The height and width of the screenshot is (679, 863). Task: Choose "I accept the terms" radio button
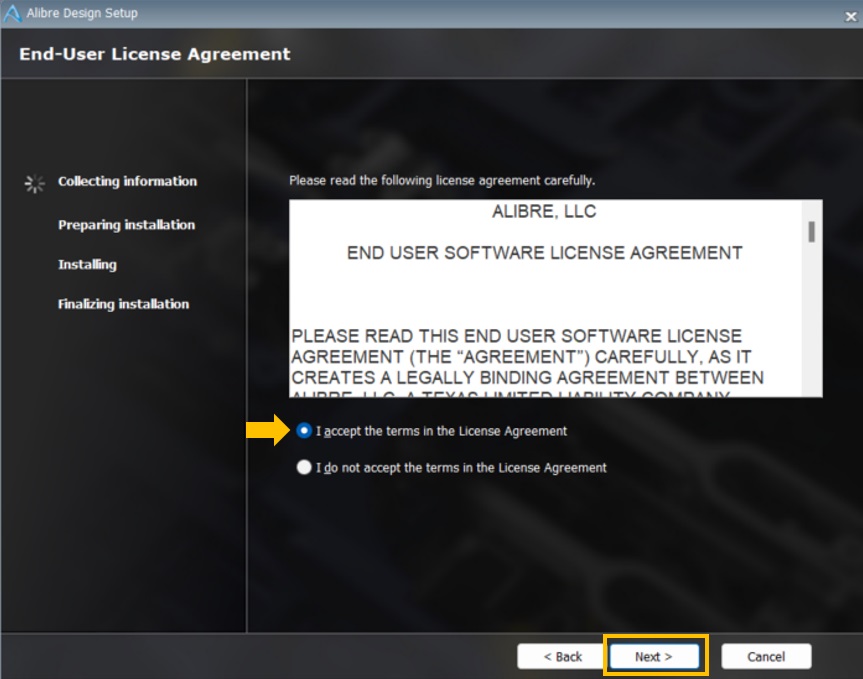tap(304, 431)
